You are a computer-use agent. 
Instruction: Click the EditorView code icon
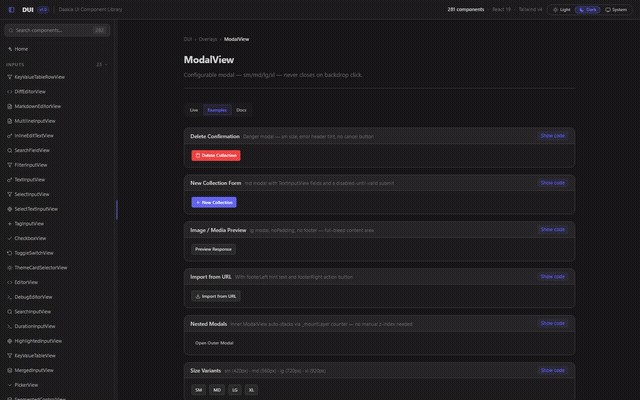(10, 282)
